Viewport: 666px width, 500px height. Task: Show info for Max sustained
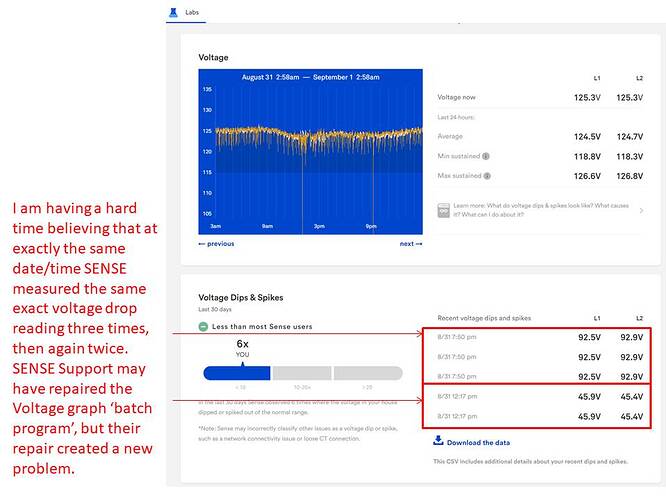[487, 176]
